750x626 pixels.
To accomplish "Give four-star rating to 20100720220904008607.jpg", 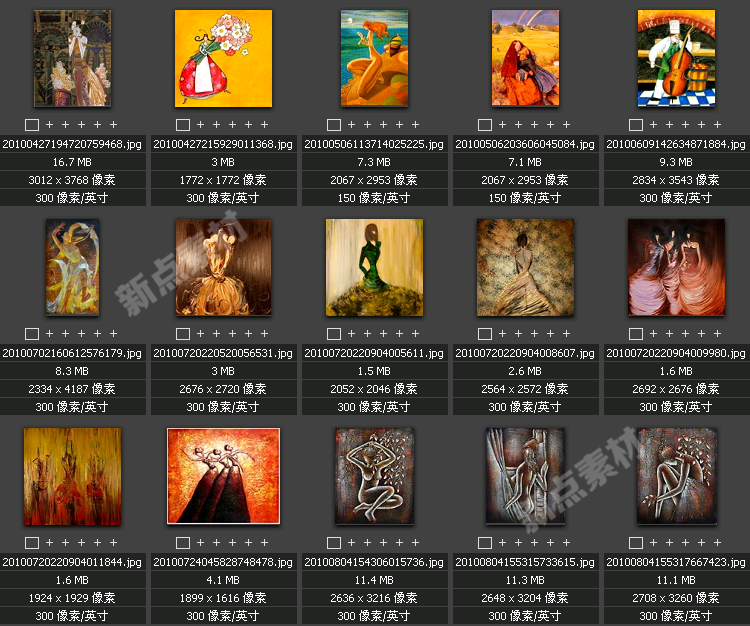I will [551, 333].
